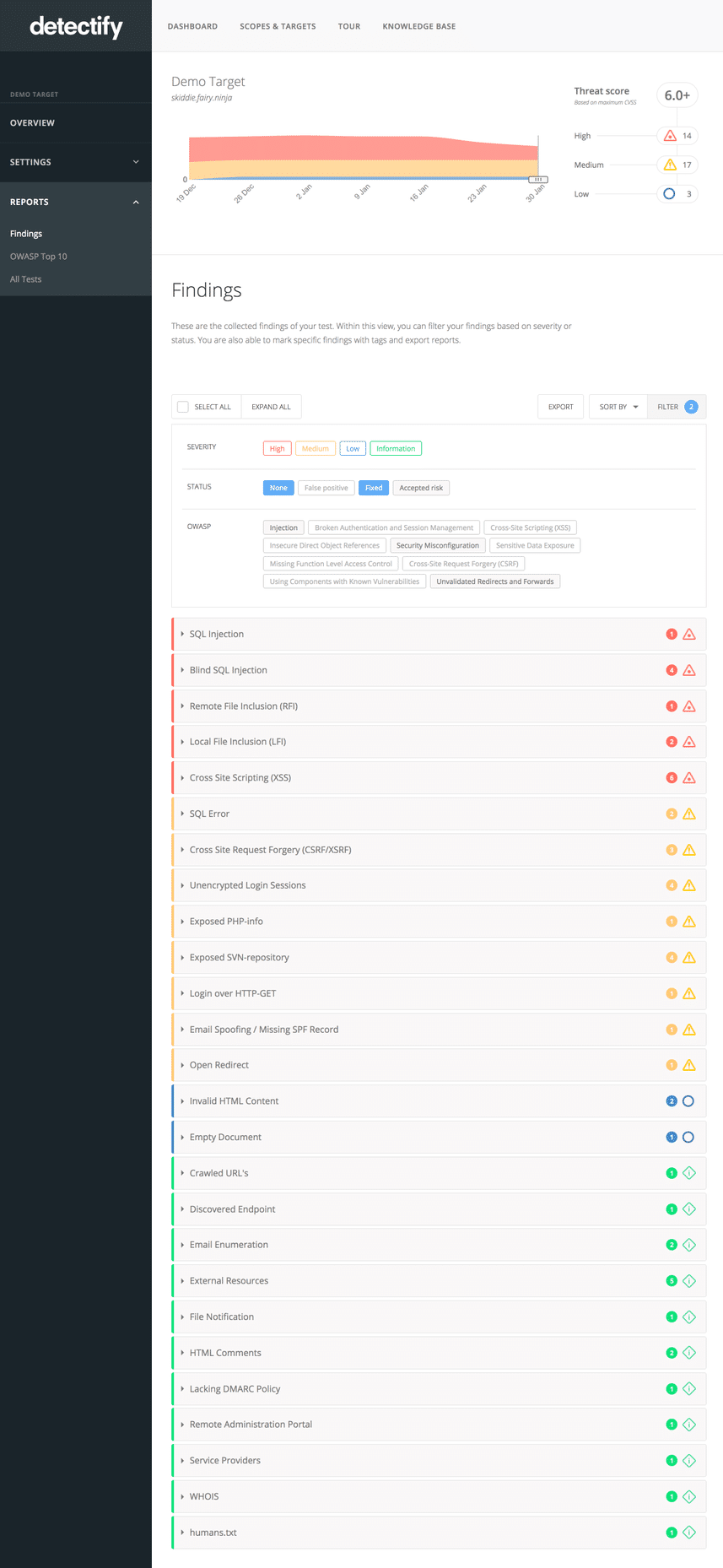Toggle Unvalidated Redirects and Forwards tag

495,581
